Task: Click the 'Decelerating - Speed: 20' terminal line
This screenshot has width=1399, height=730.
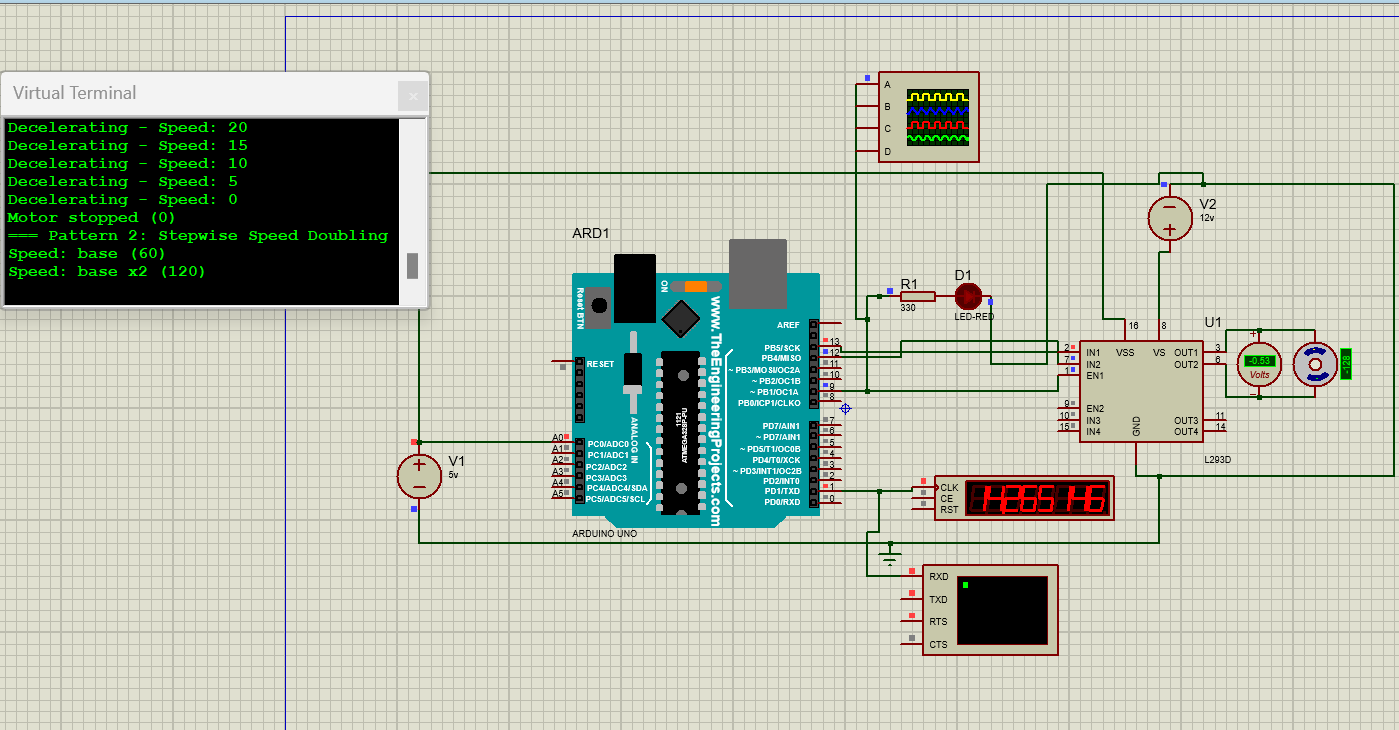Action: click(x=127, y=127)
